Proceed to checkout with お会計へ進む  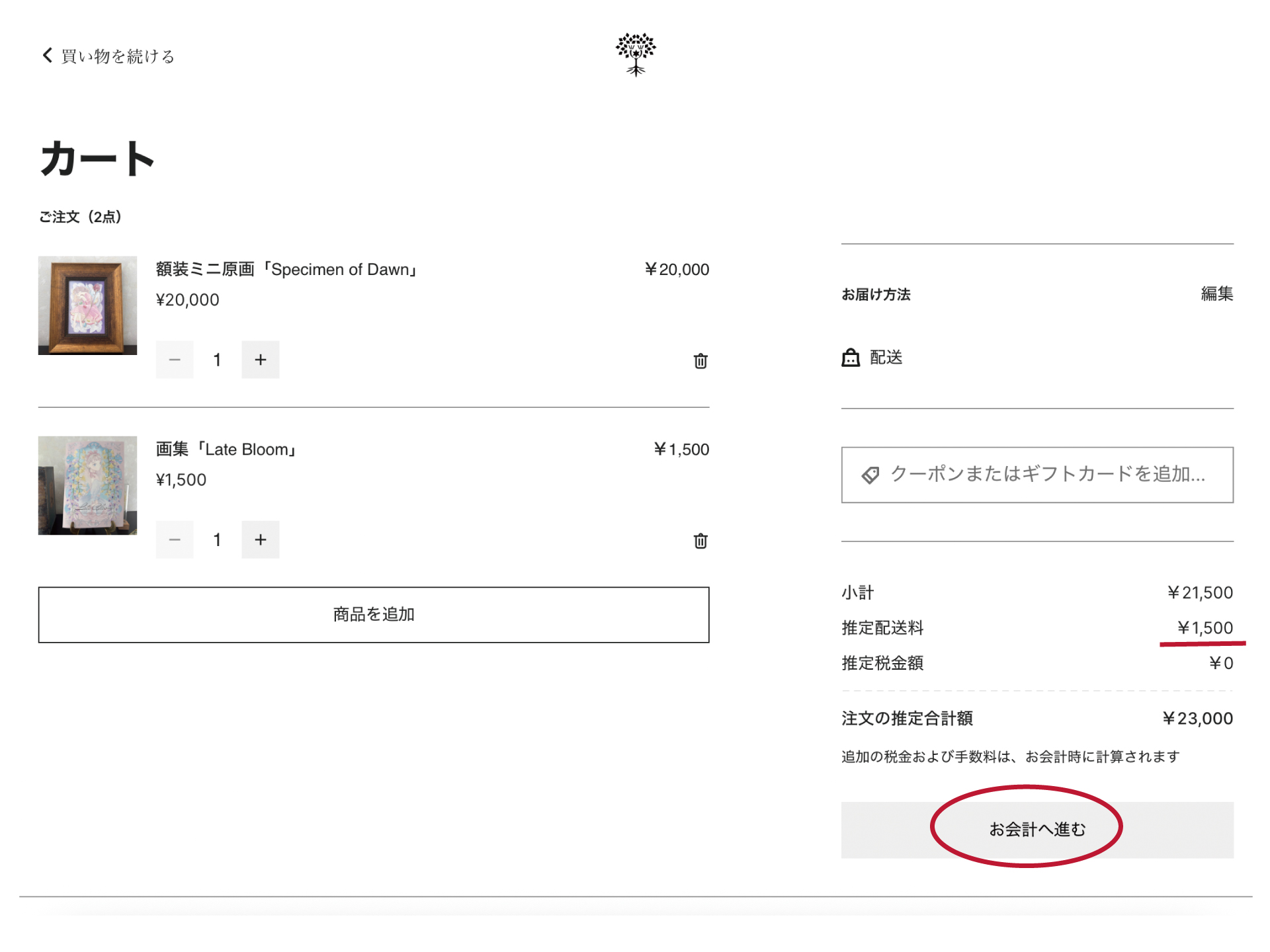coord(1037,830)
